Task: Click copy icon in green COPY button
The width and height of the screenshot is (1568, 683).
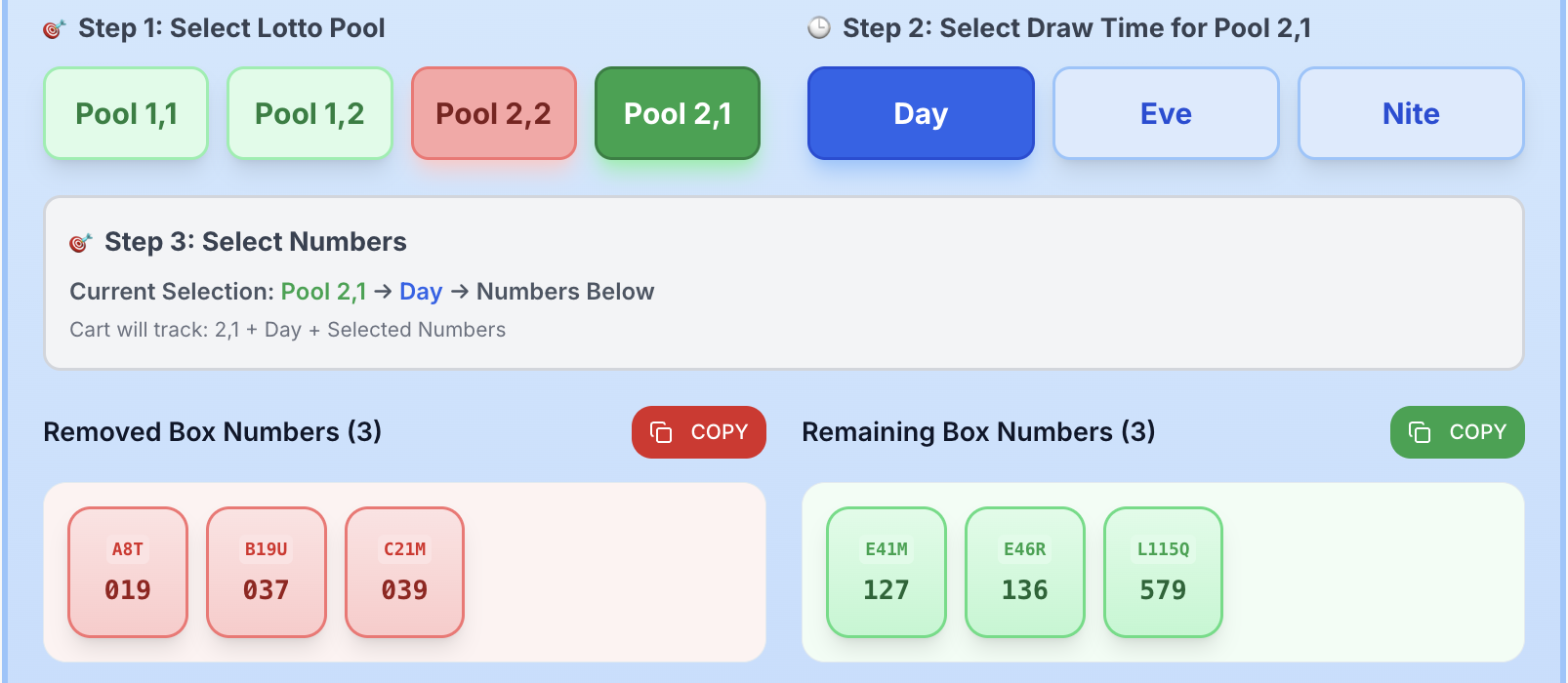Action: point(1420,432)
